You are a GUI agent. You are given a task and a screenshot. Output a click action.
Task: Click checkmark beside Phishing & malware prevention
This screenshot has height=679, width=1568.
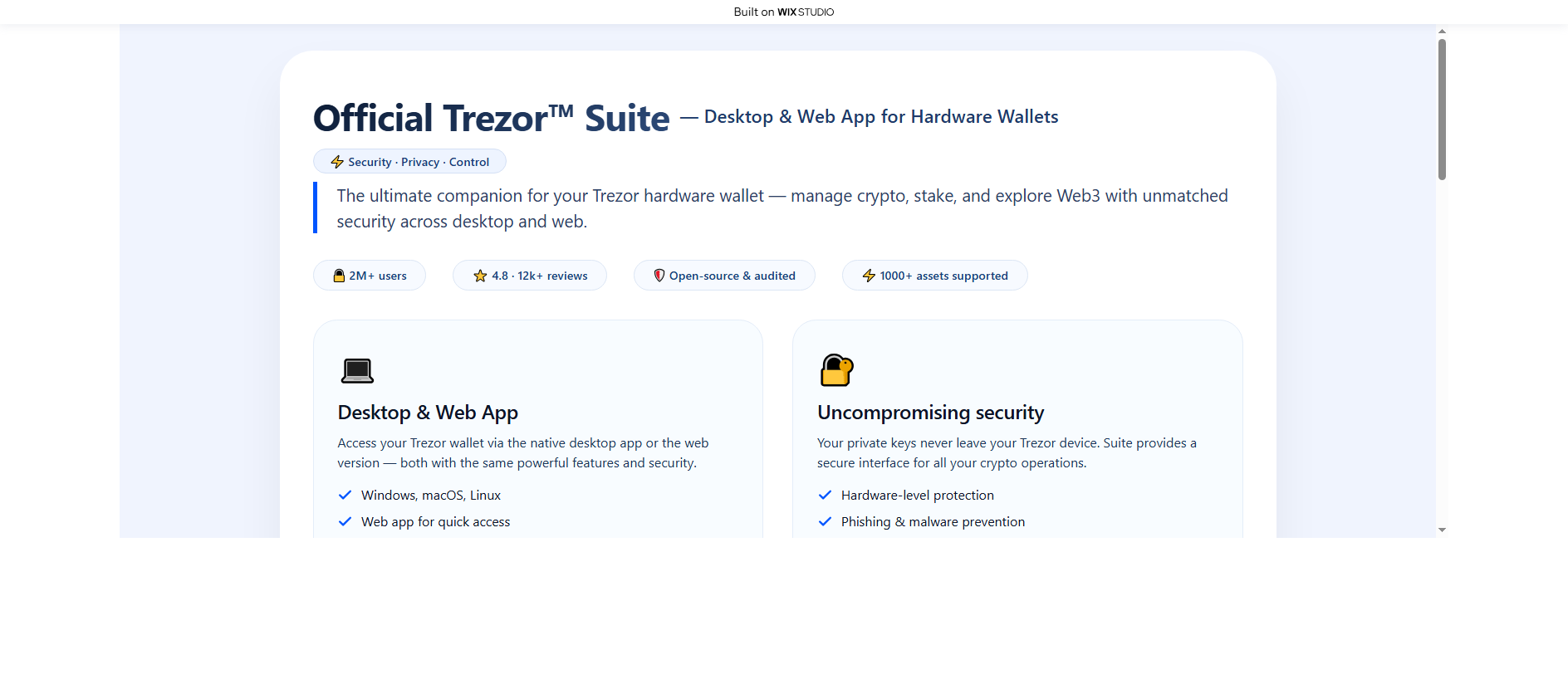coord(825,521)
